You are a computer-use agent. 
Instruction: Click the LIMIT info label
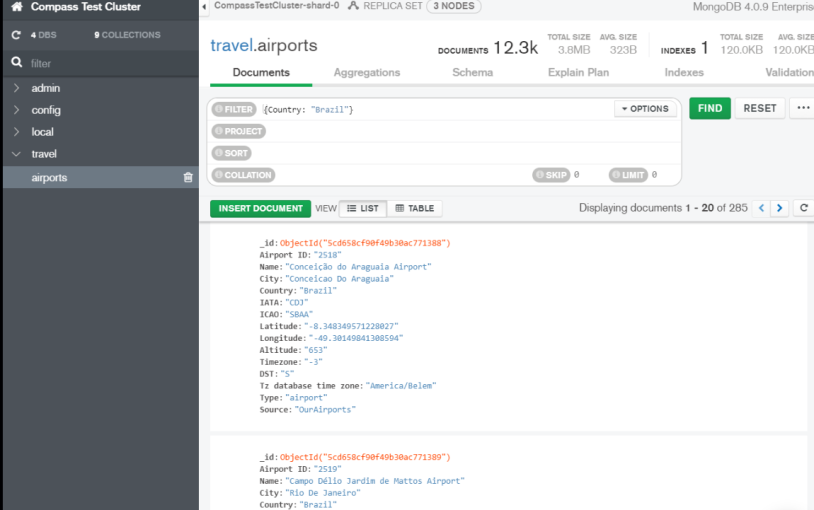pyautogui.click(x=628, y=175)
